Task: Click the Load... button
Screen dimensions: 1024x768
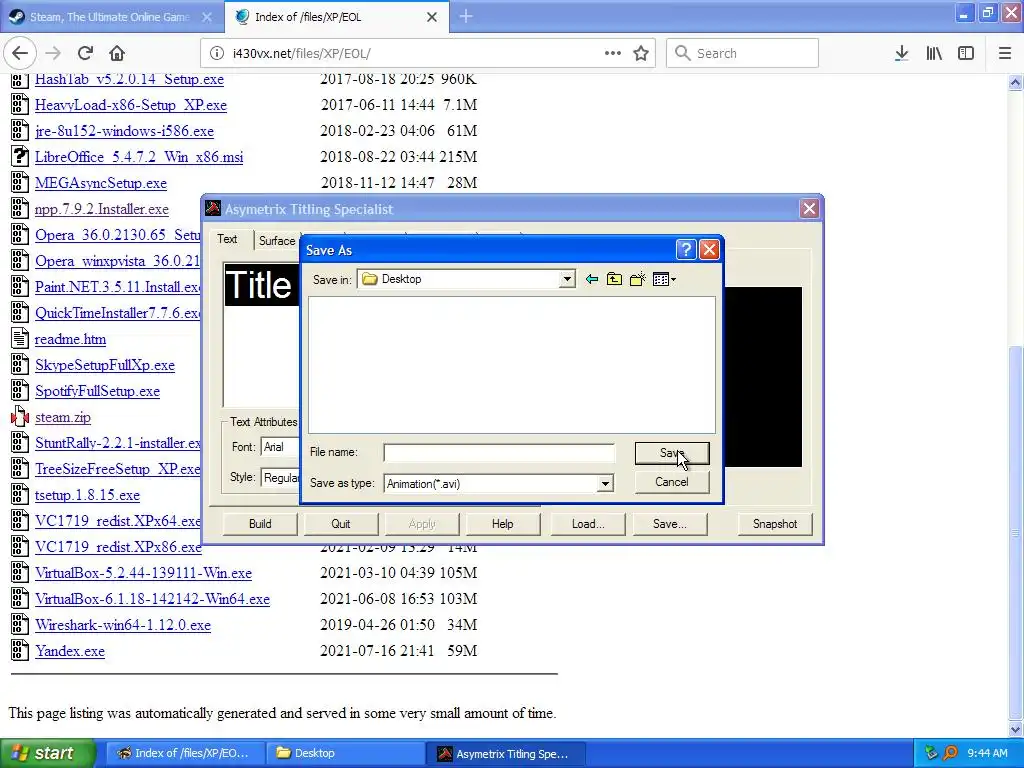Action: tap(588, 524)
